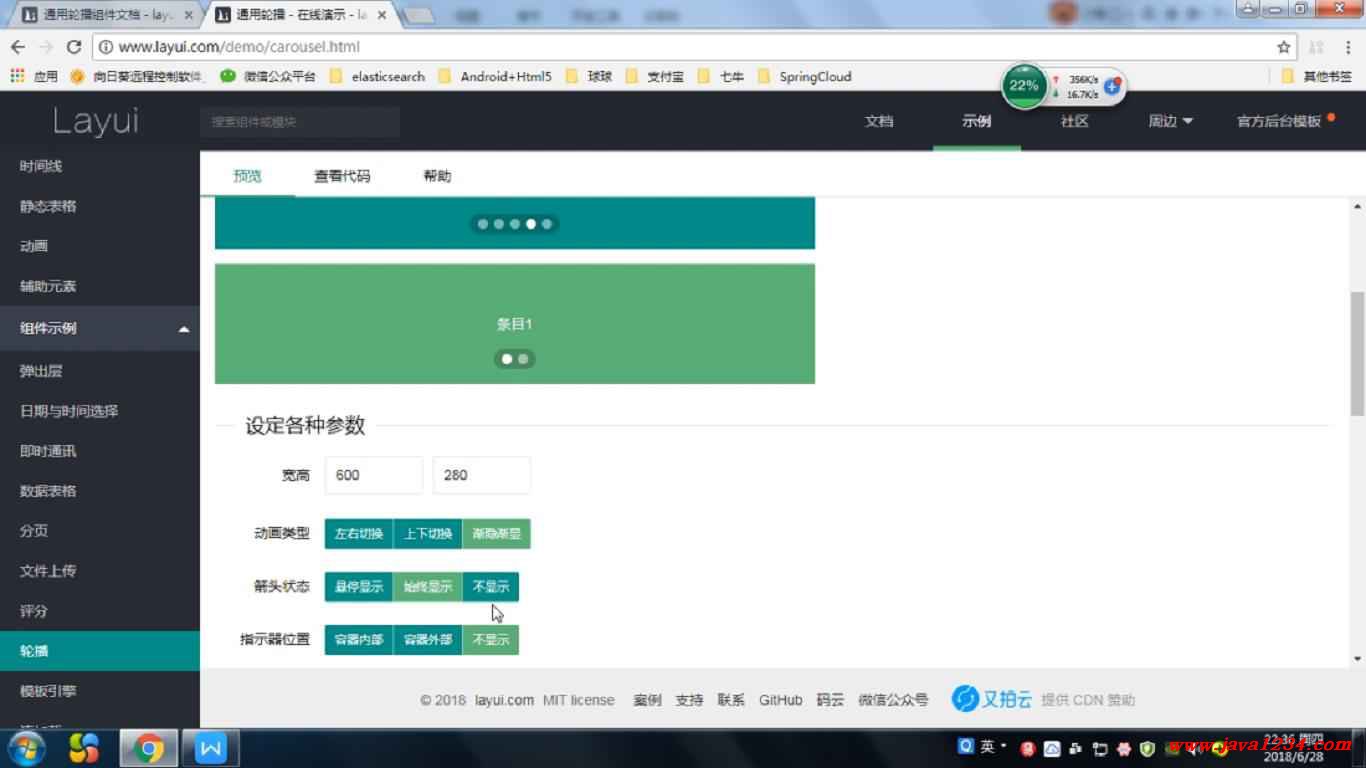Edit the height field showing 280
The height and width of the screenshot is (768, 1366).
click(x=482, y=475)
